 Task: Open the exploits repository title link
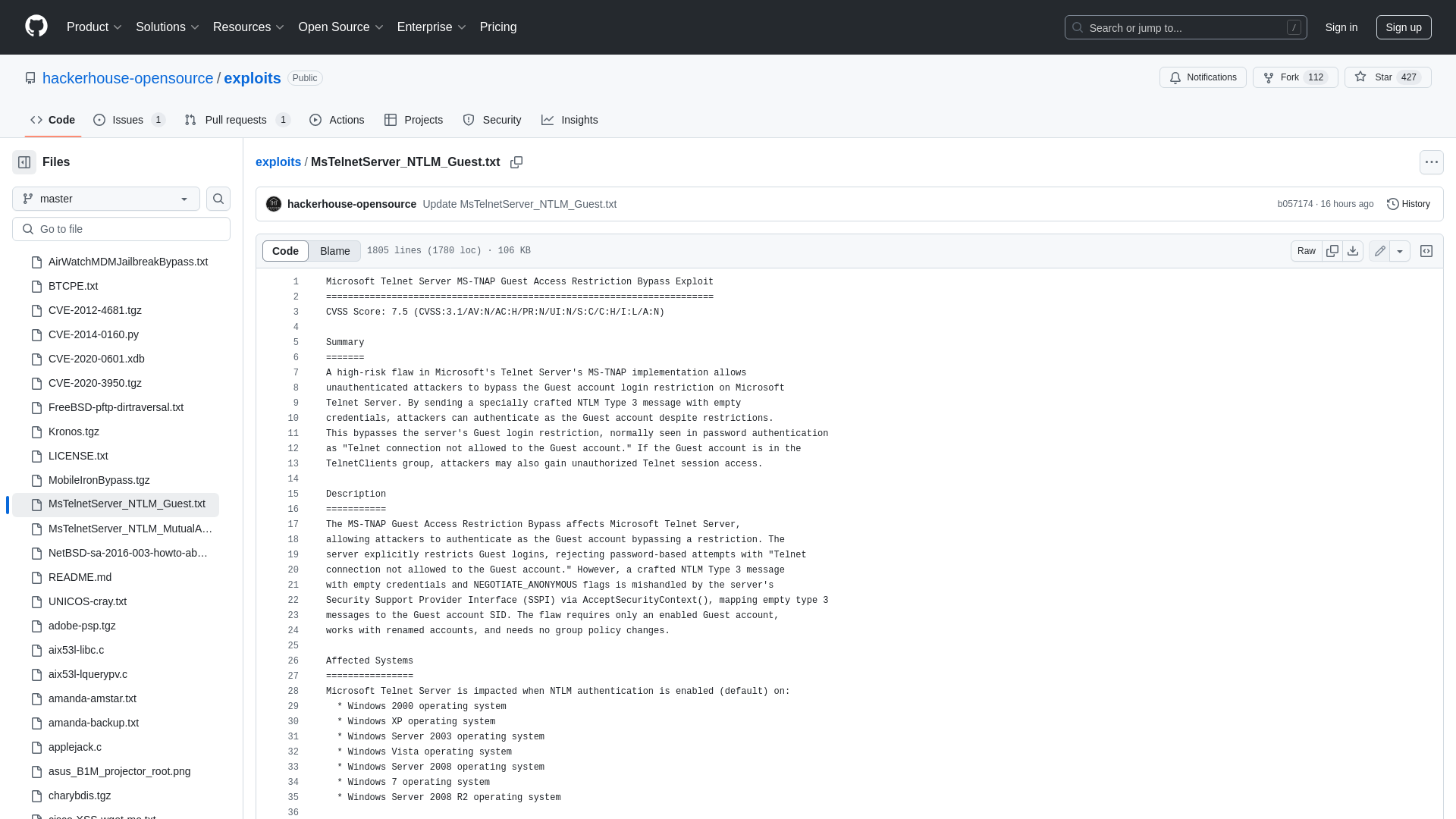[x=253, y=78]
